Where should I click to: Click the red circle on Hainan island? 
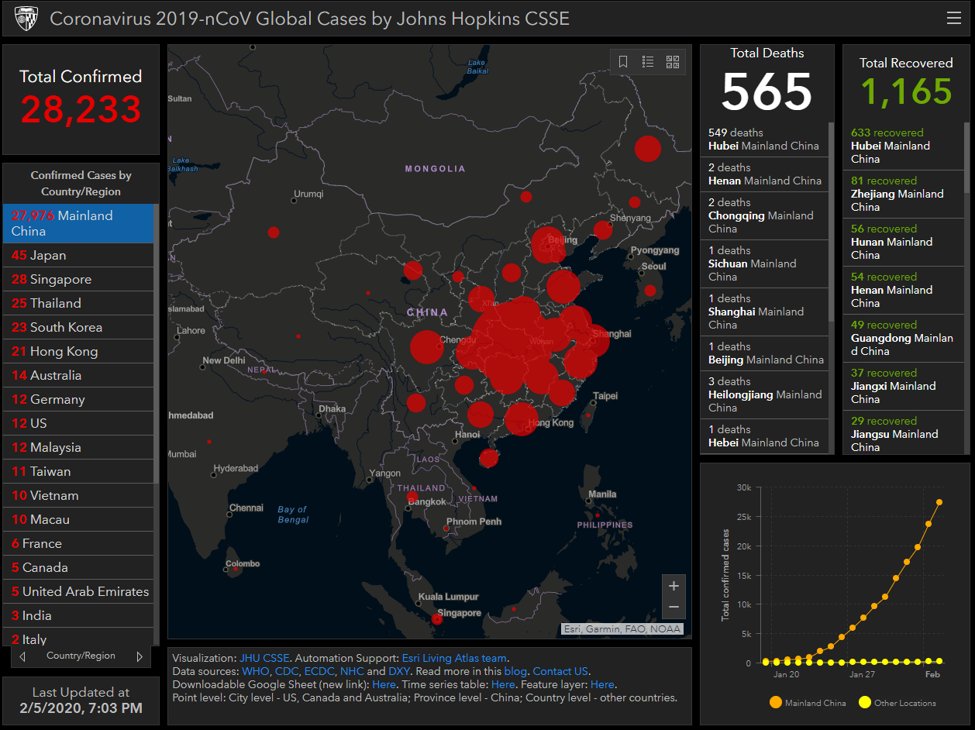point(489,458)
